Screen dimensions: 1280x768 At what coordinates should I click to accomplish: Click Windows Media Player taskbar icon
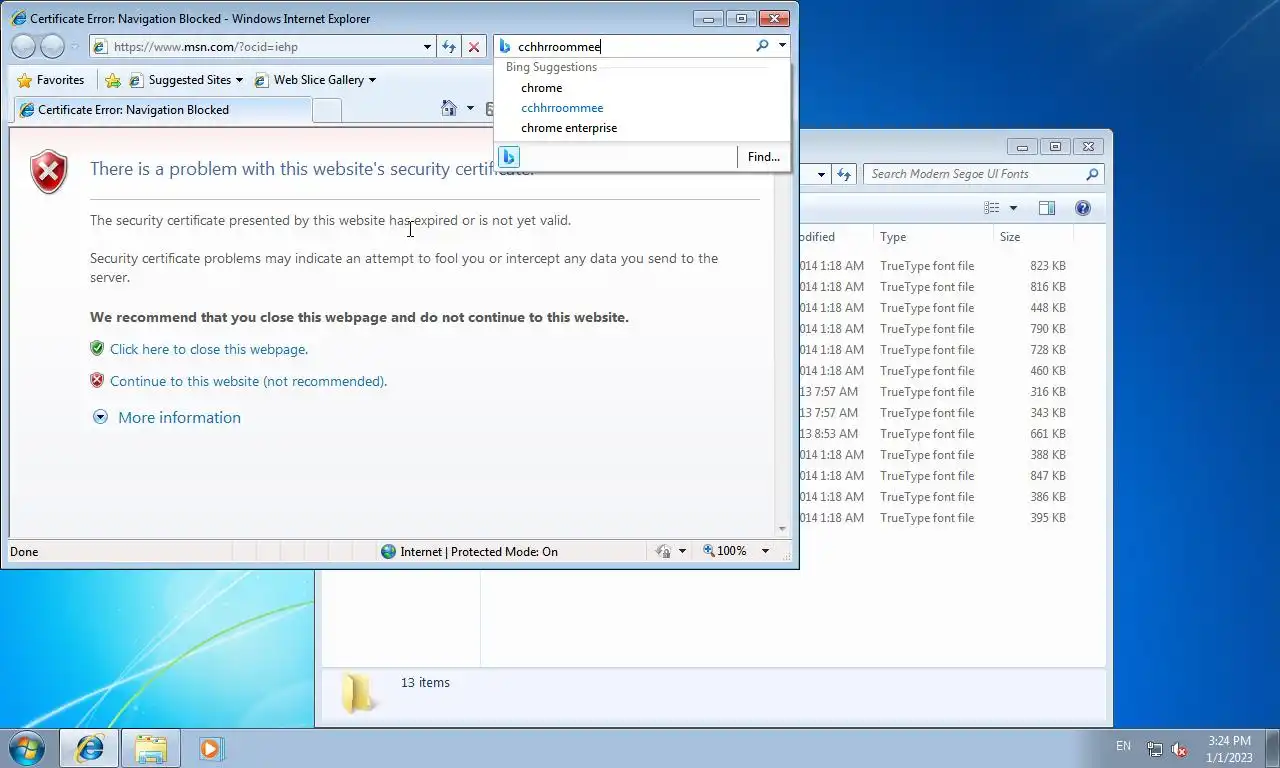click(211, 748)
